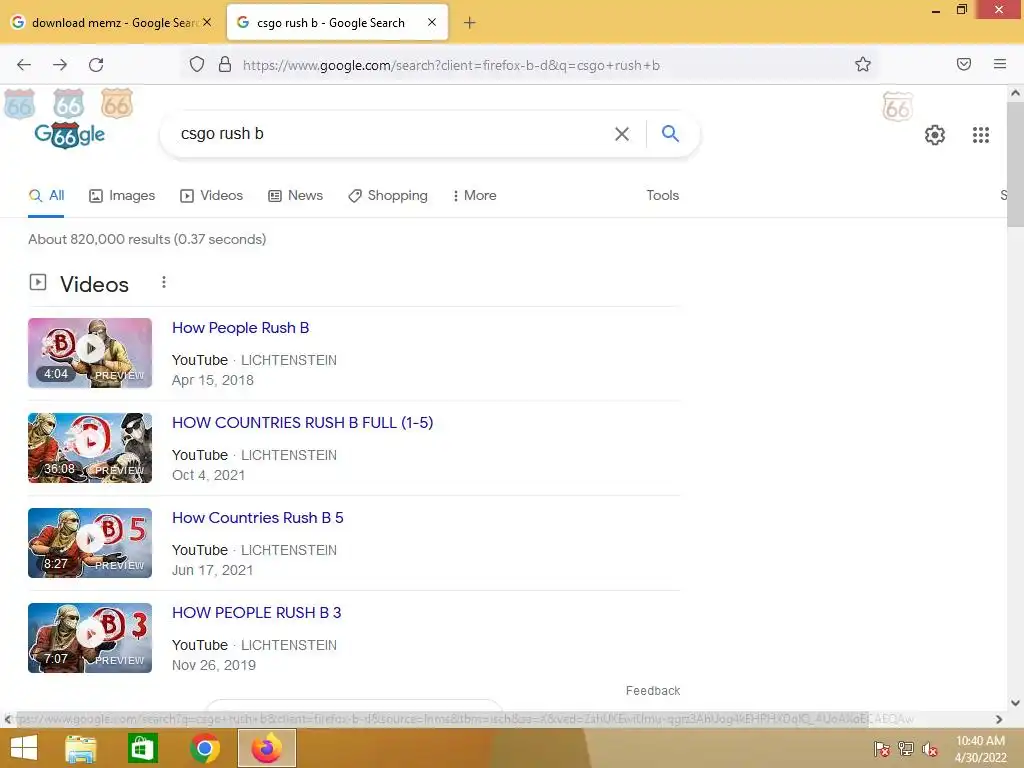
Task: Click 'Apr 15, 2018' date text
Action: (x=212, y=380)
